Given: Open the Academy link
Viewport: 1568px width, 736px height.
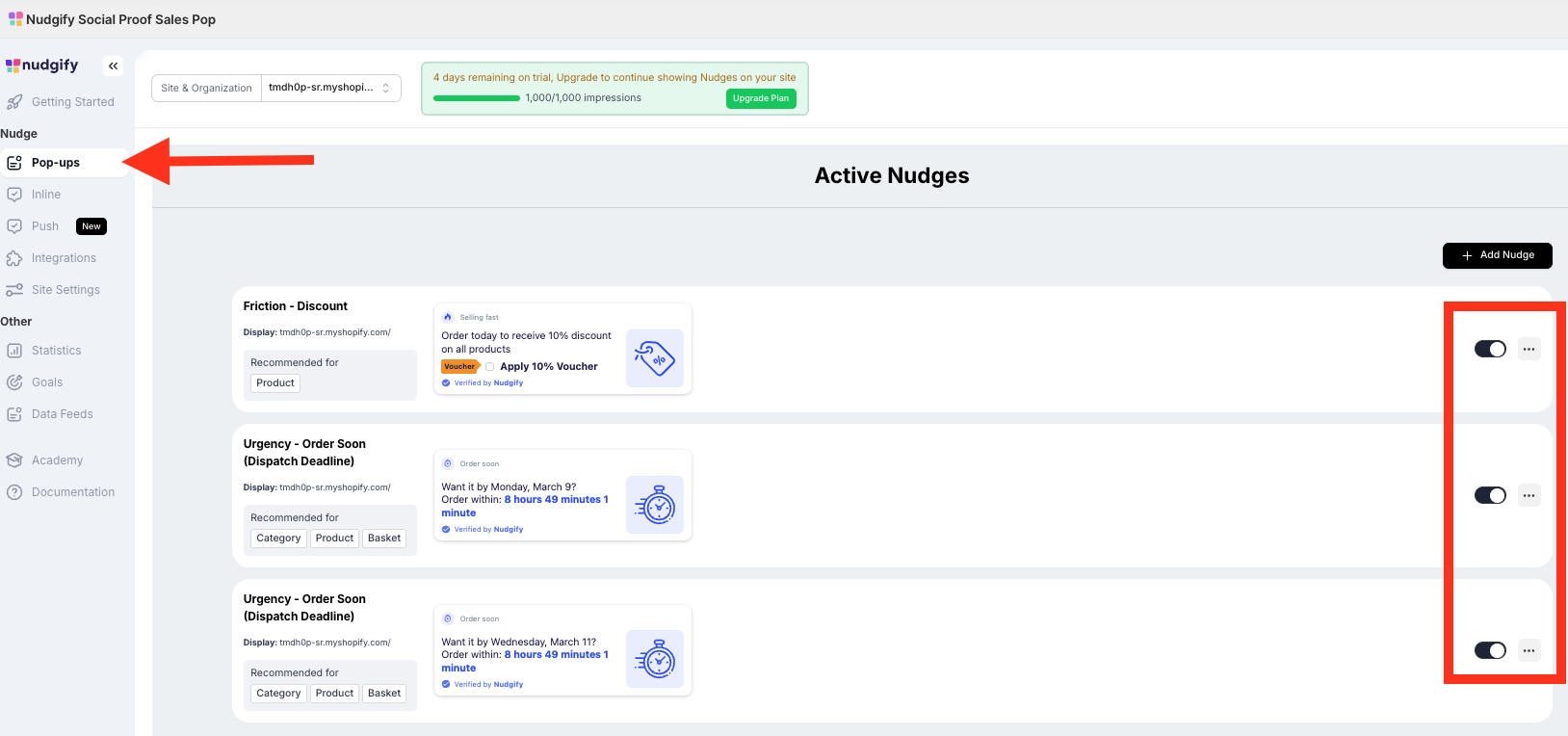Looking at the screenshot, I should (x=58, y=460).
